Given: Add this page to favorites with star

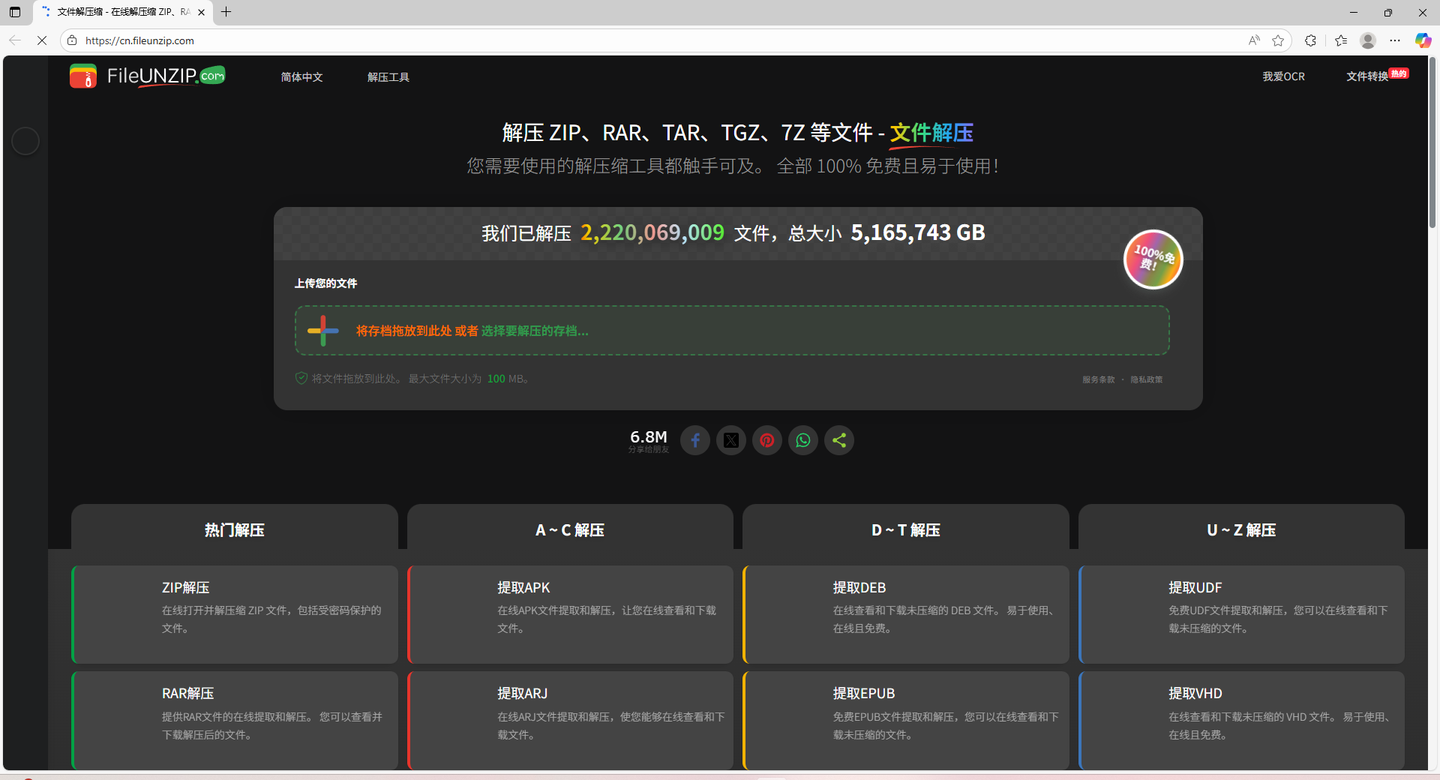Looking at the screenshot, I should pyautogui.click(x=1278, y=41).
